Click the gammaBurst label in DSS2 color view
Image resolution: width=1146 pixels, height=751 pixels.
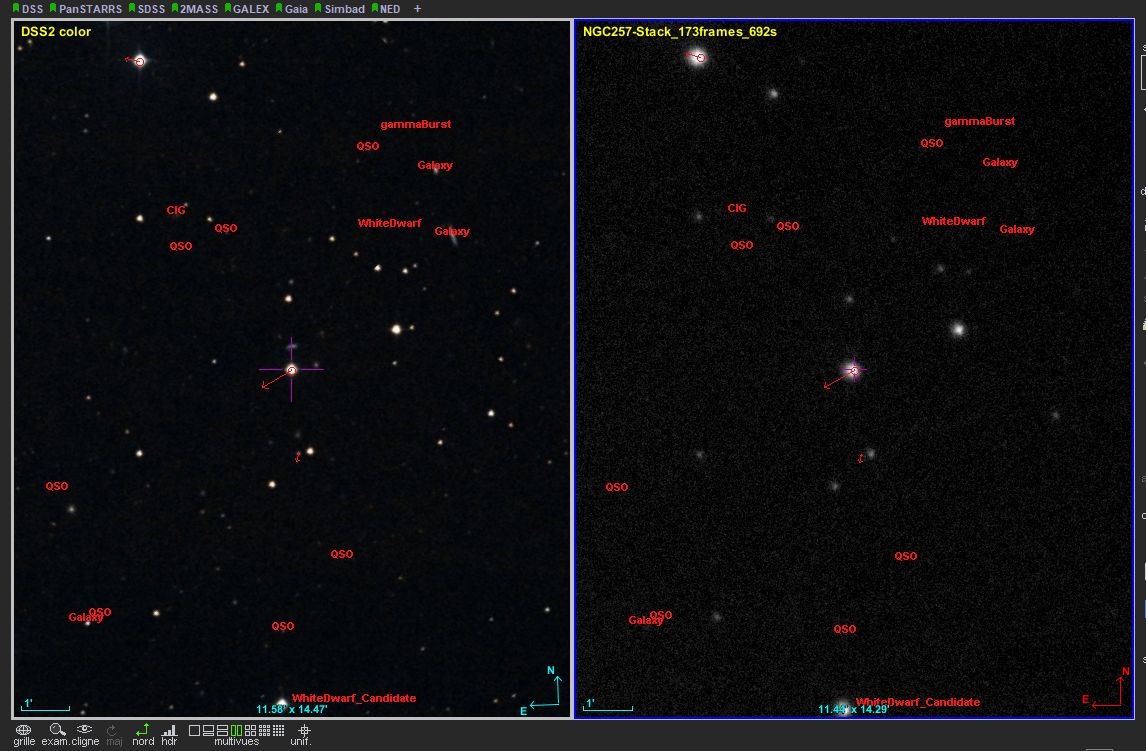[415, 125]
